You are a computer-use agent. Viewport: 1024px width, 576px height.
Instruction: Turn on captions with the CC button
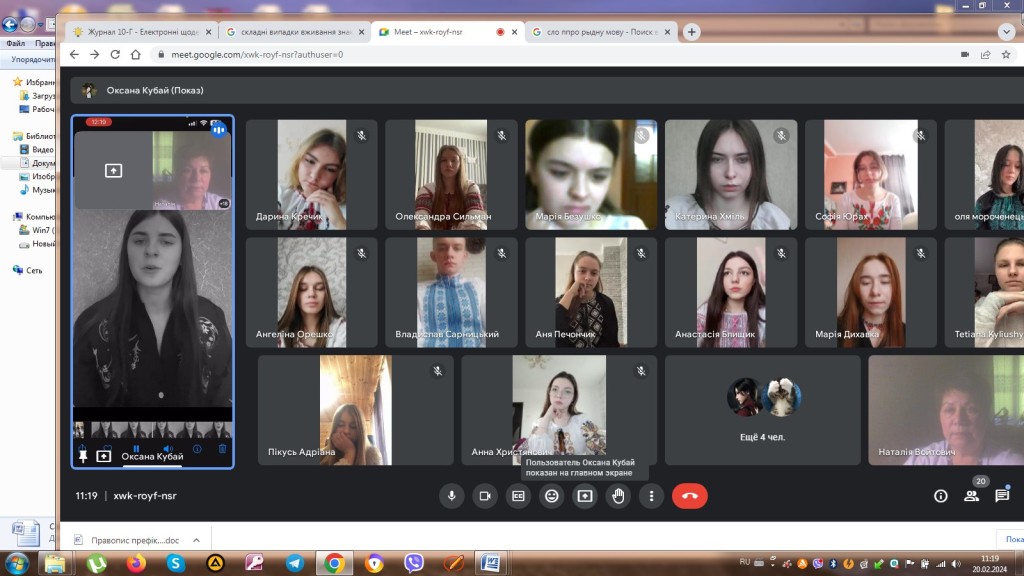(x=518, y=495)
